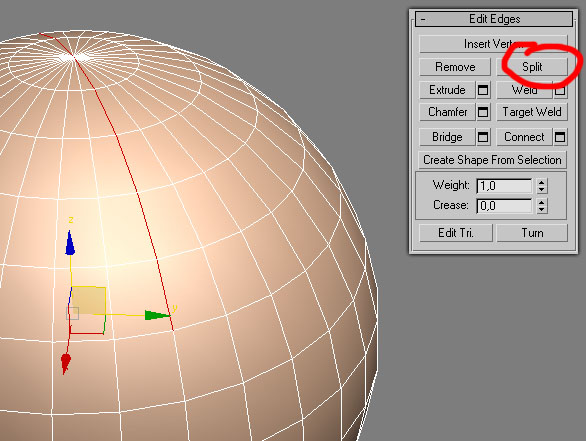Click the Turn button
Viewport: 586px width, 441px height.
point(532,233)
